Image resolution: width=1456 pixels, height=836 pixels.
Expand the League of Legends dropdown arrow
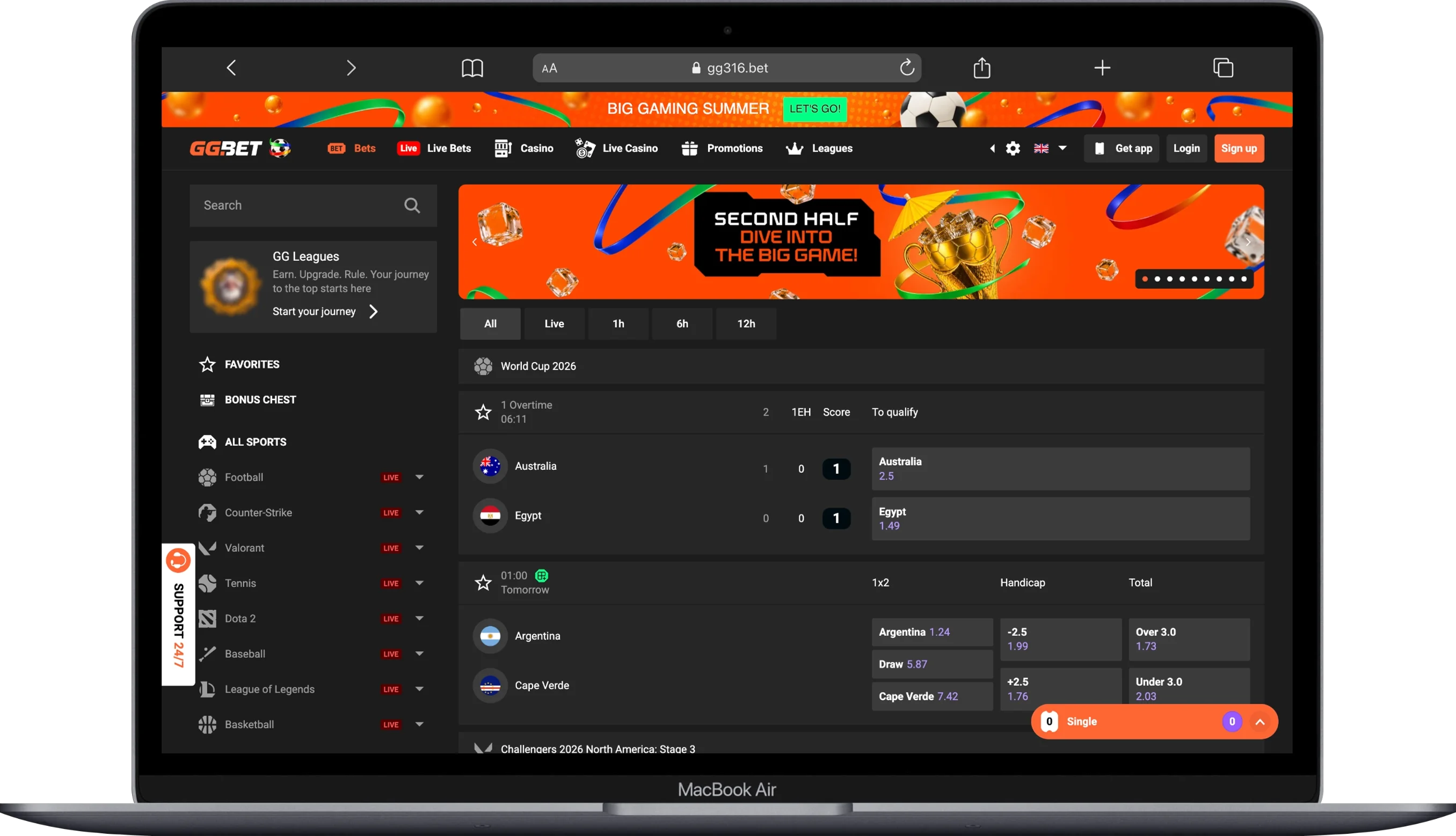[419, 689]
